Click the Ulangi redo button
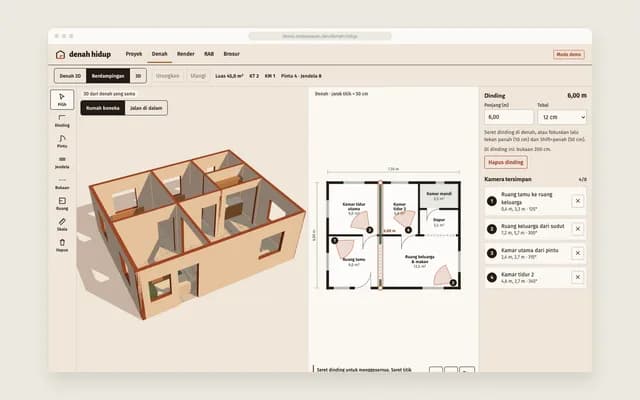The image size is (640, 400). pos(198,76)
